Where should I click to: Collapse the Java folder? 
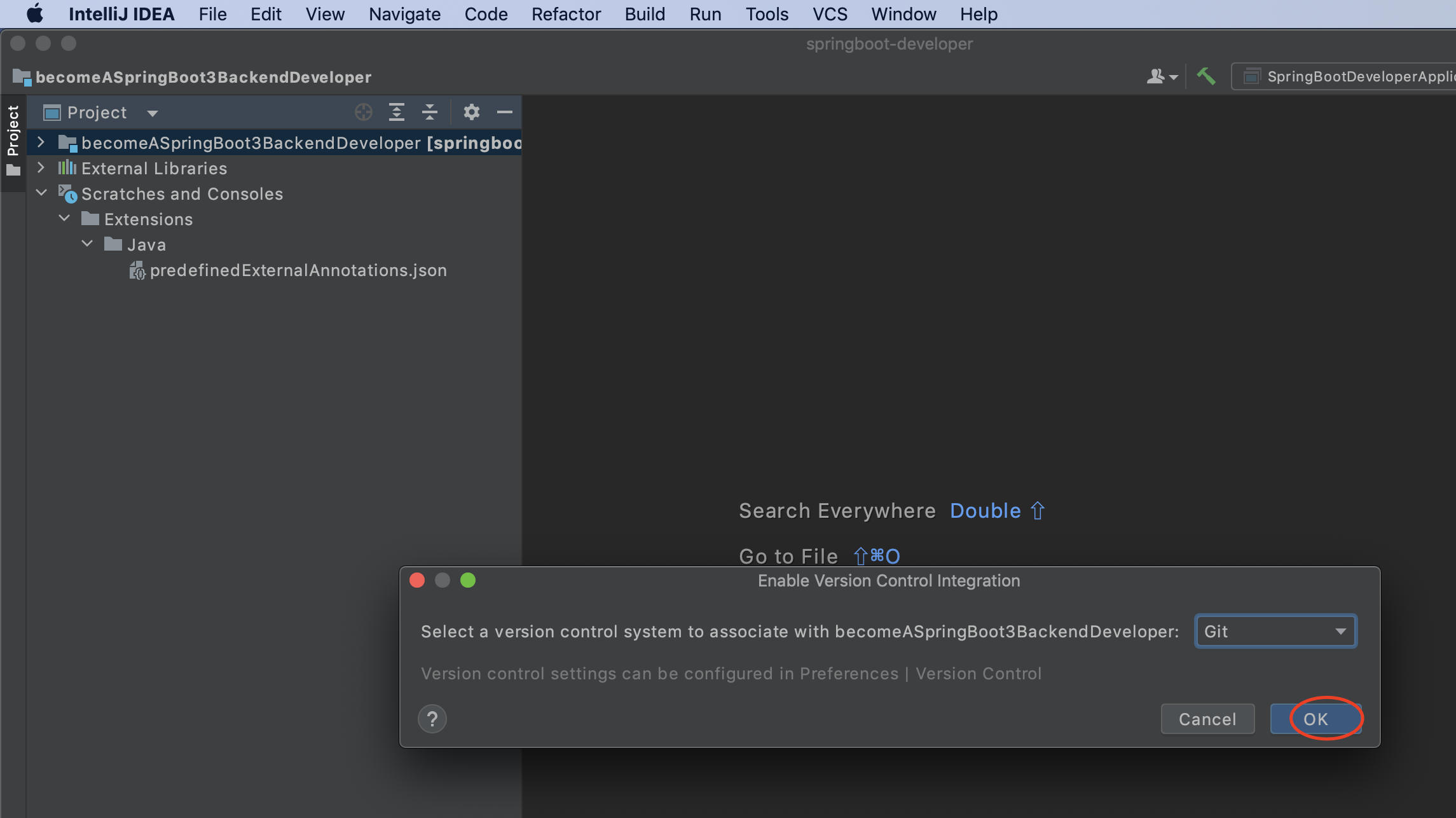87,244
